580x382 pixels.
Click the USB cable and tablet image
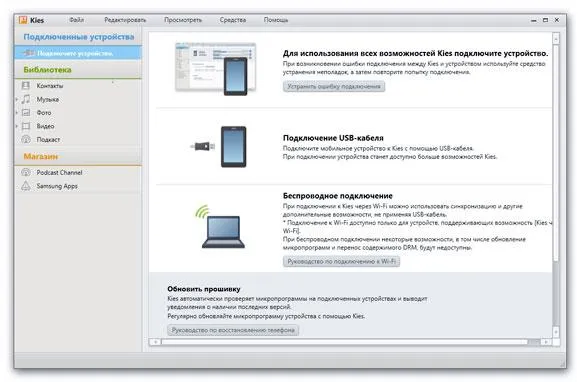[219, 147]
